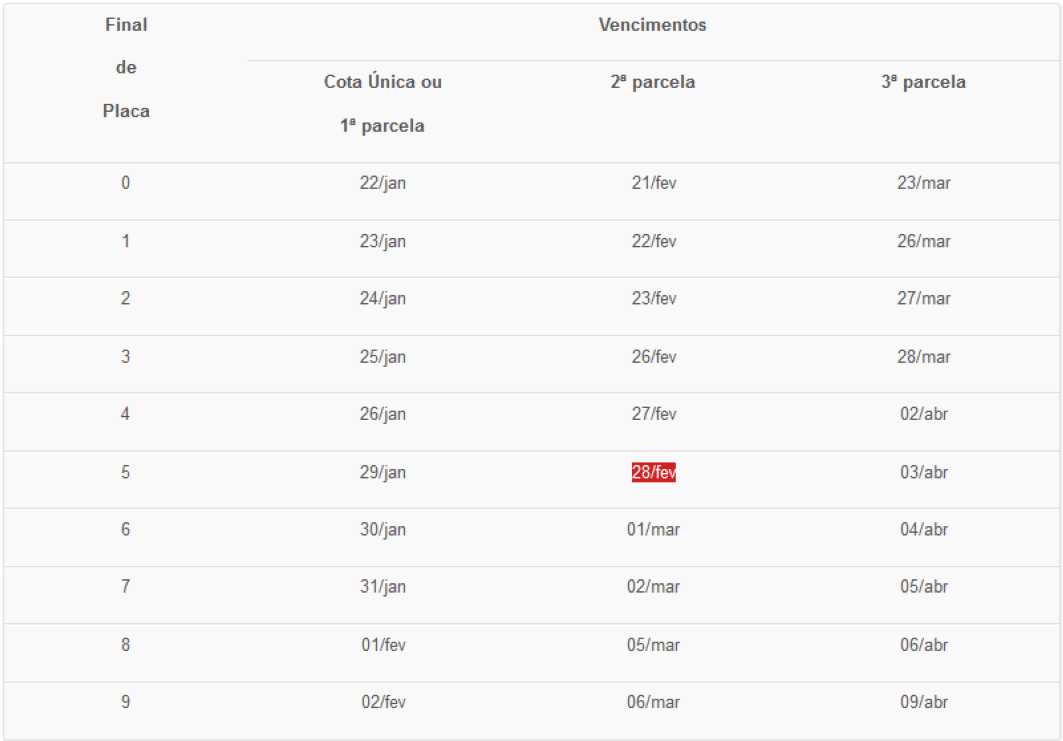Click the highlighted 28/fev date cell

pyautogui.click(x=654, y=472)
